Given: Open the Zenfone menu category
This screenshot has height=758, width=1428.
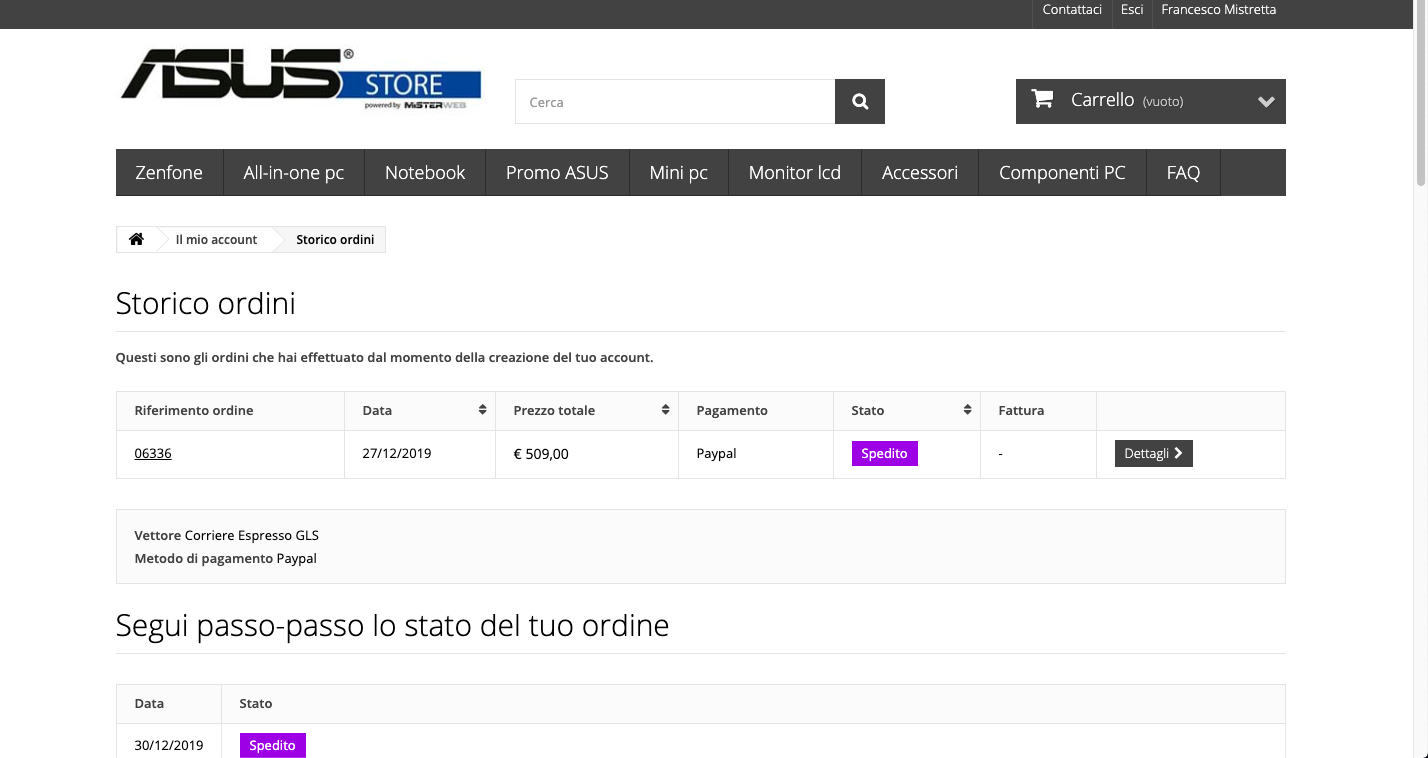Looking at the screenshot, I should coord(169,173).
